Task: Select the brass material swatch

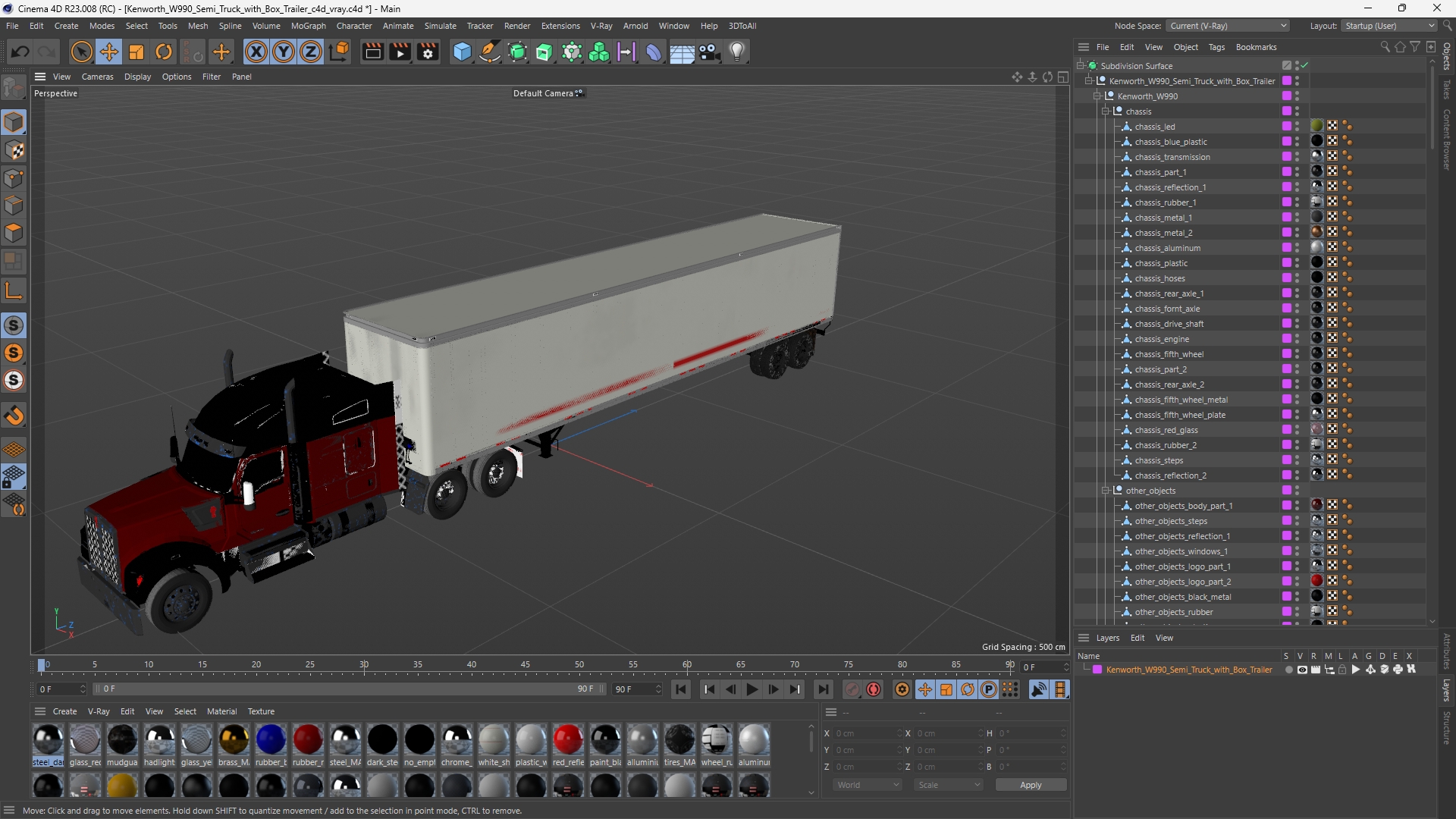Action: (234, 739)
